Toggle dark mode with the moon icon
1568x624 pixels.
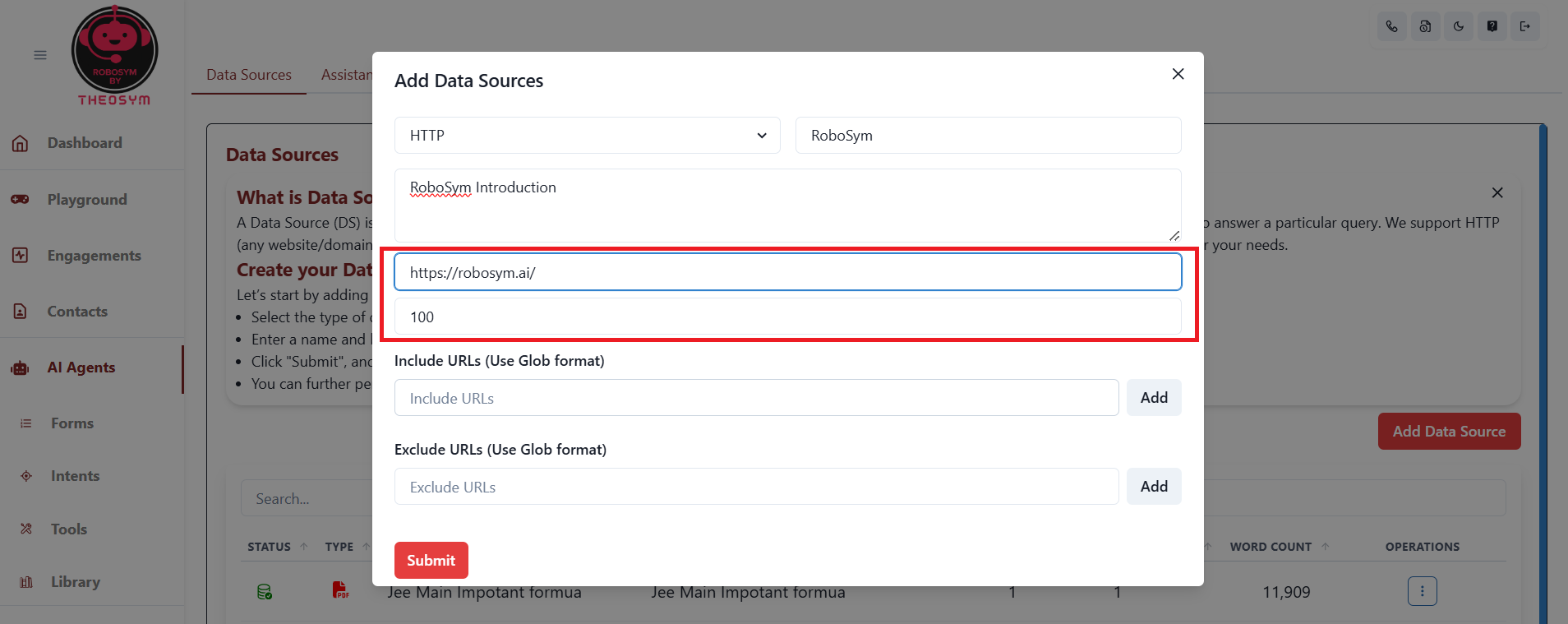point(1459,26)
